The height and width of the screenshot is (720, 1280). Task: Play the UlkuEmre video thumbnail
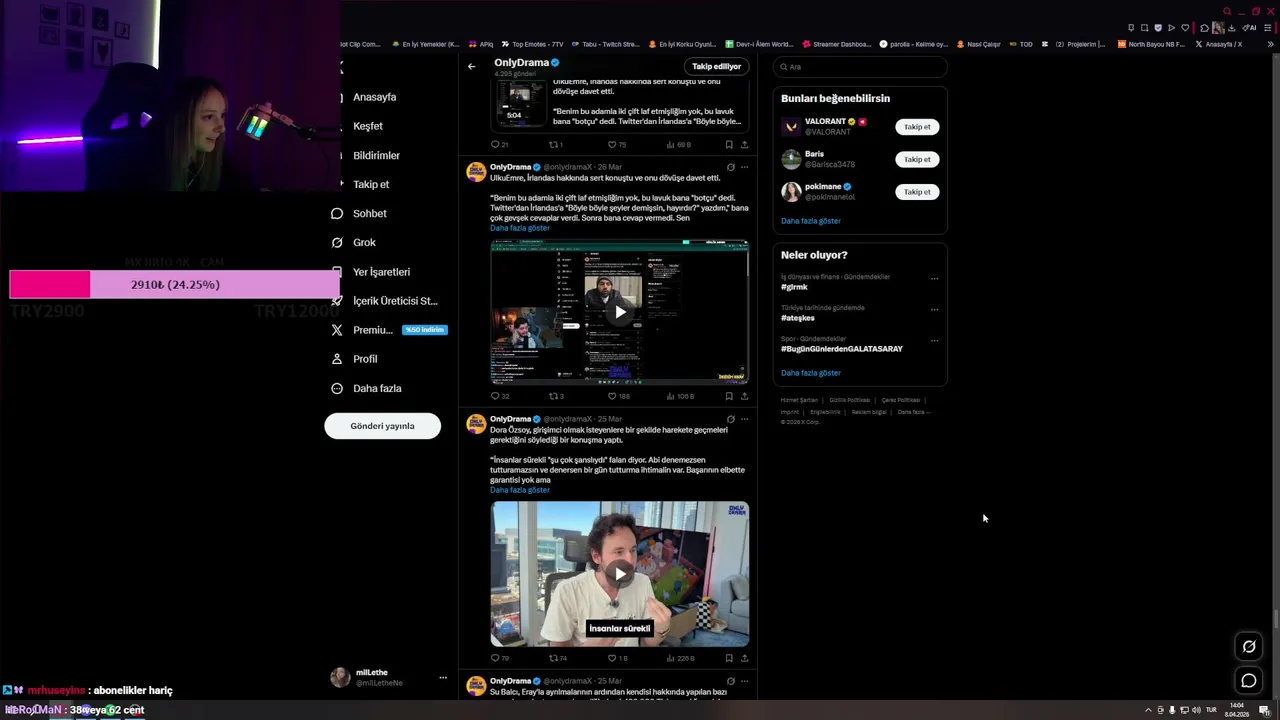point(620,312)
